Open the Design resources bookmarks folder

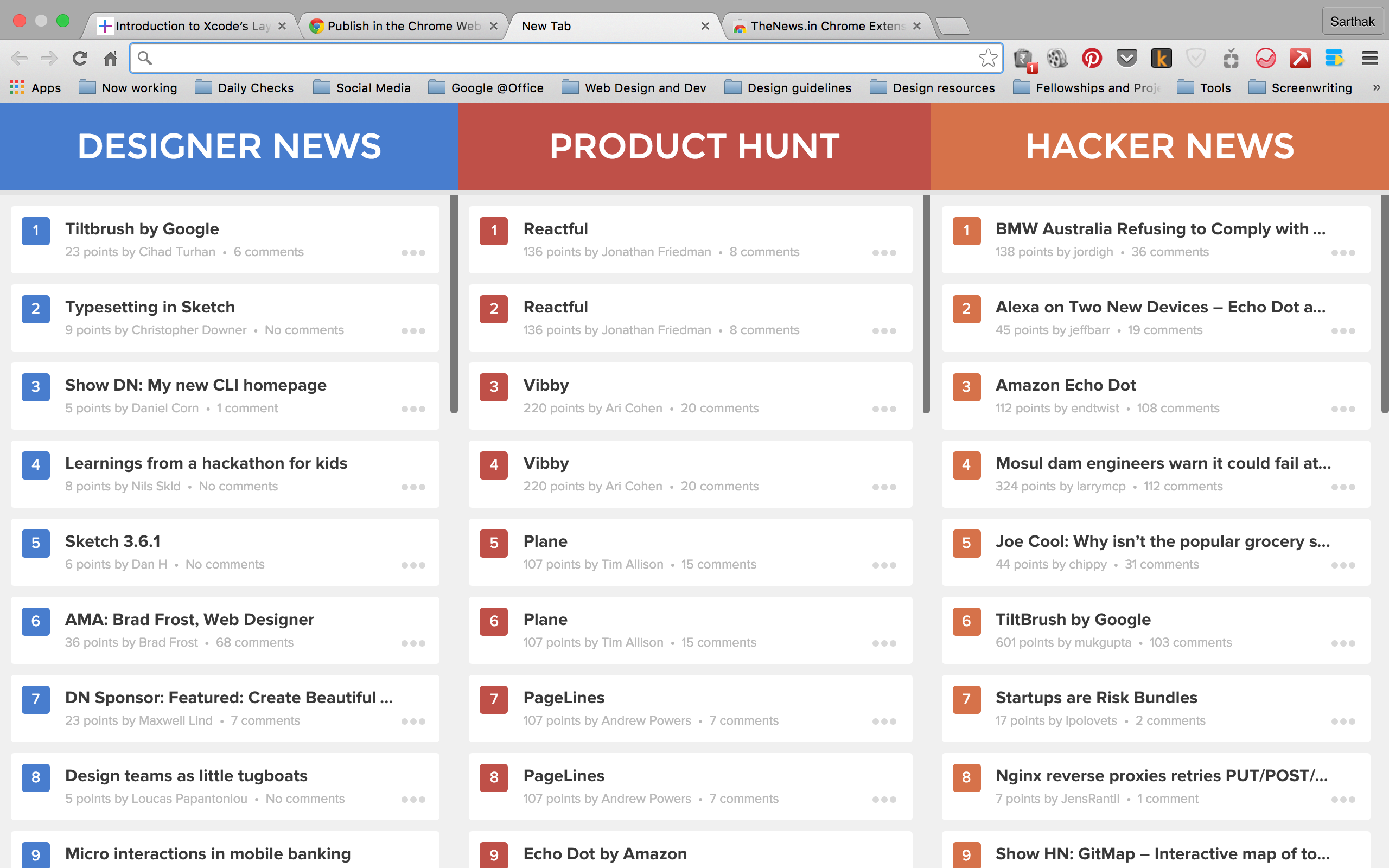point(933,88)
